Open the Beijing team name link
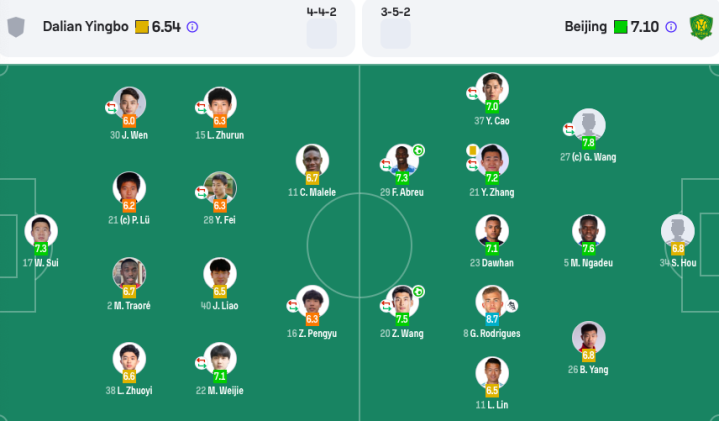The width and height of the screenshot is (719, 421). click(586, 27)
